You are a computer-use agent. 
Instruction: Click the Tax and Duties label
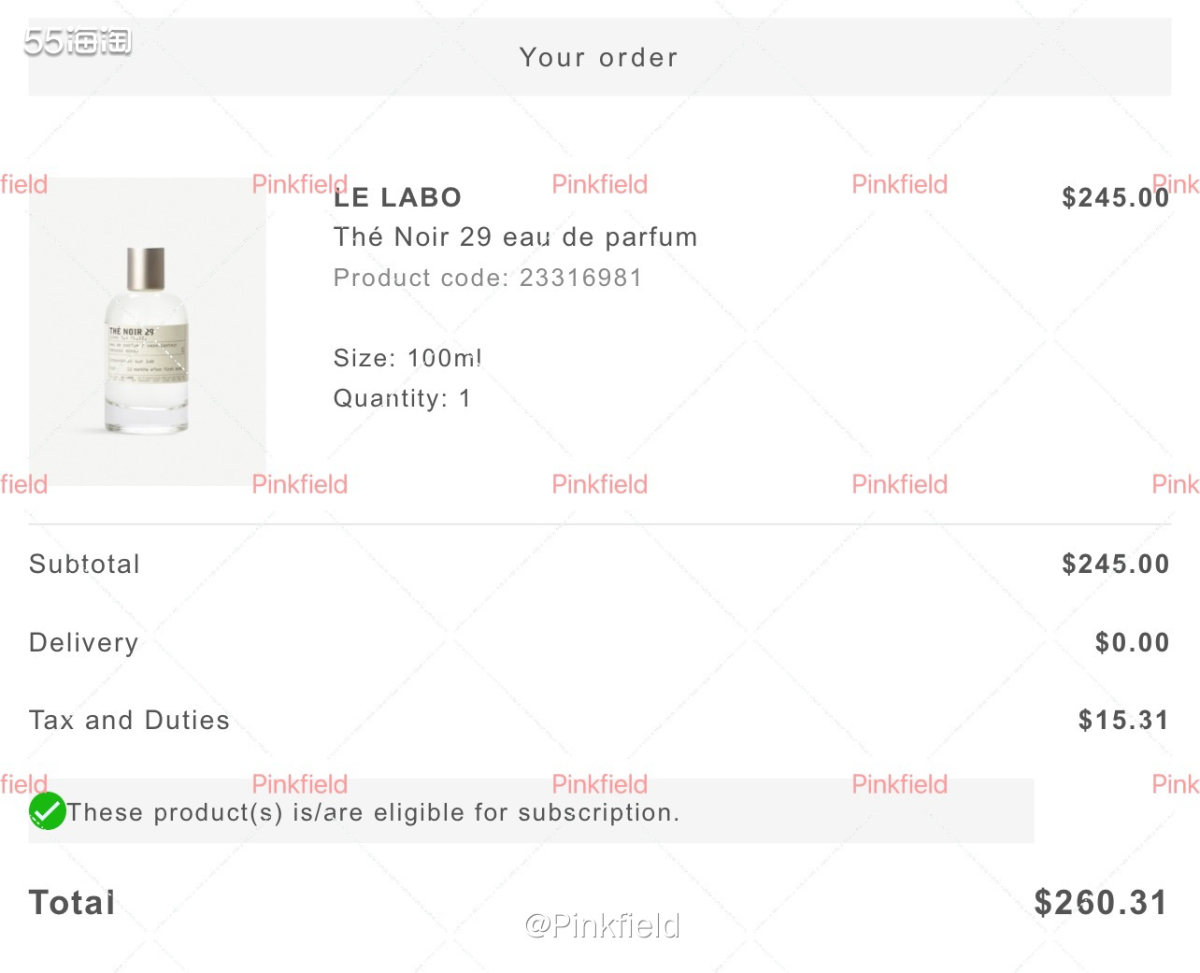129,720
